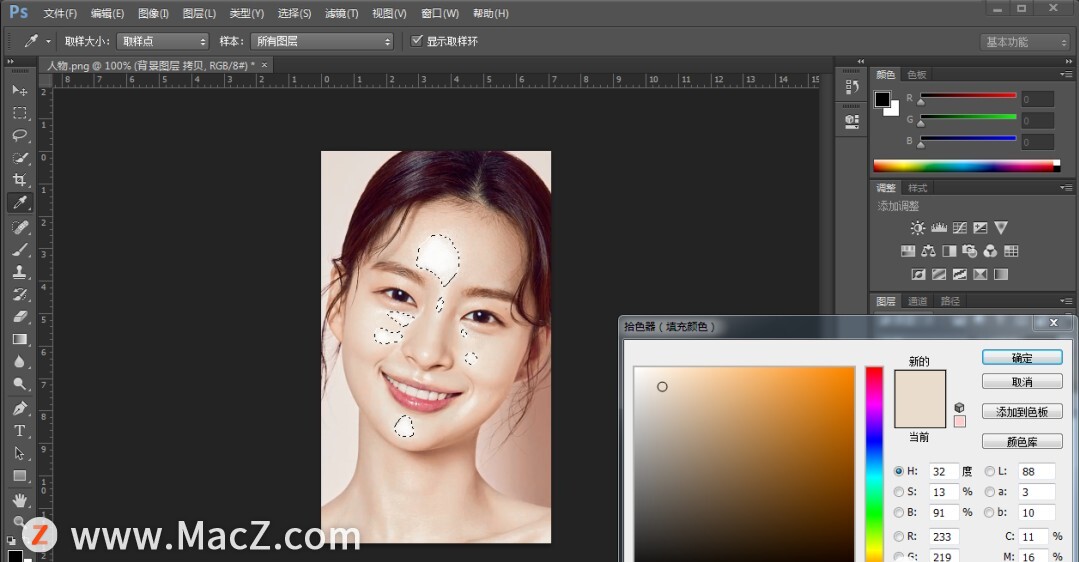Click the web-safe color cube icon
Viewport: 1079px width, 562px height.
tap(959, 407)
